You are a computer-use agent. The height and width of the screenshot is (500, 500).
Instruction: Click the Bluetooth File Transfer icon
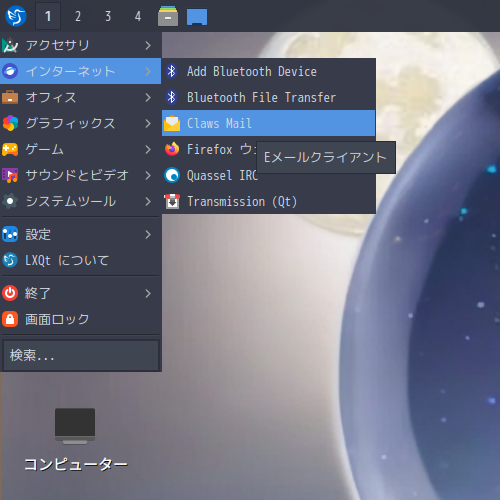172,97
